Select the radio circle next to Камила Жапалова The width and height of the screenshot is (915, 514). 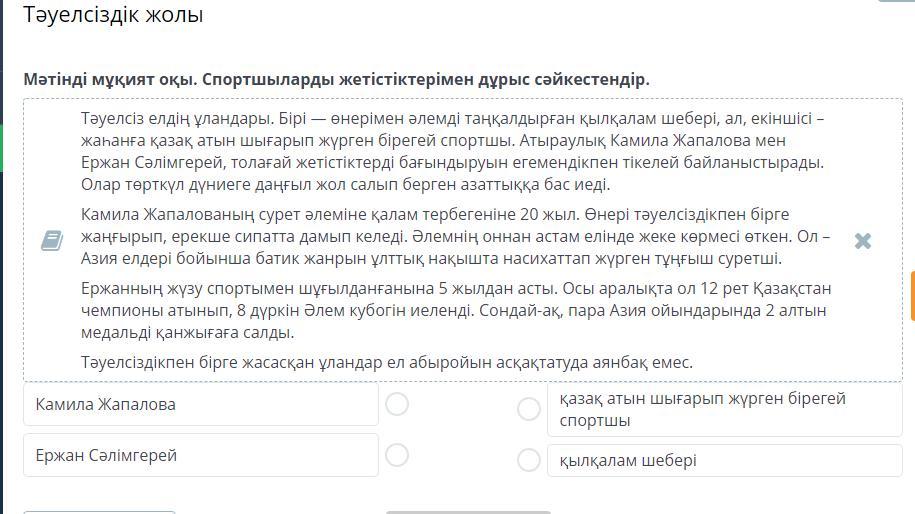pyautogui.click(x=397, y=404)
